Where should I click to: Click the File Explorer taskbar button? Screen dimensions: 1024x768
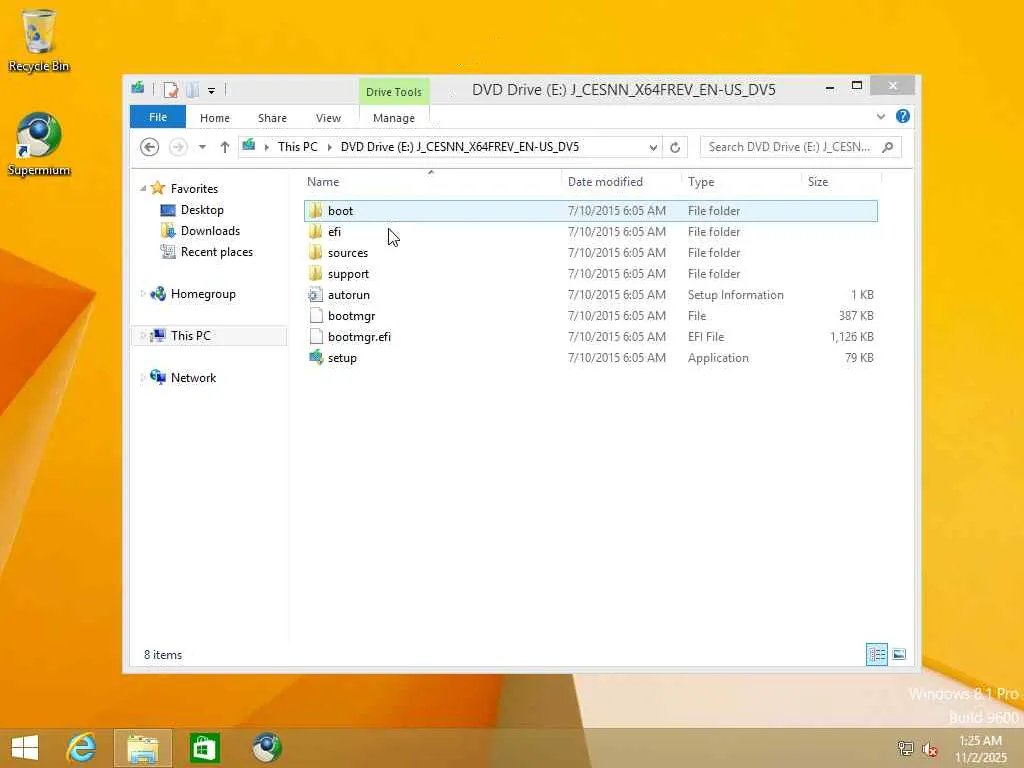[x=142, y=748]
